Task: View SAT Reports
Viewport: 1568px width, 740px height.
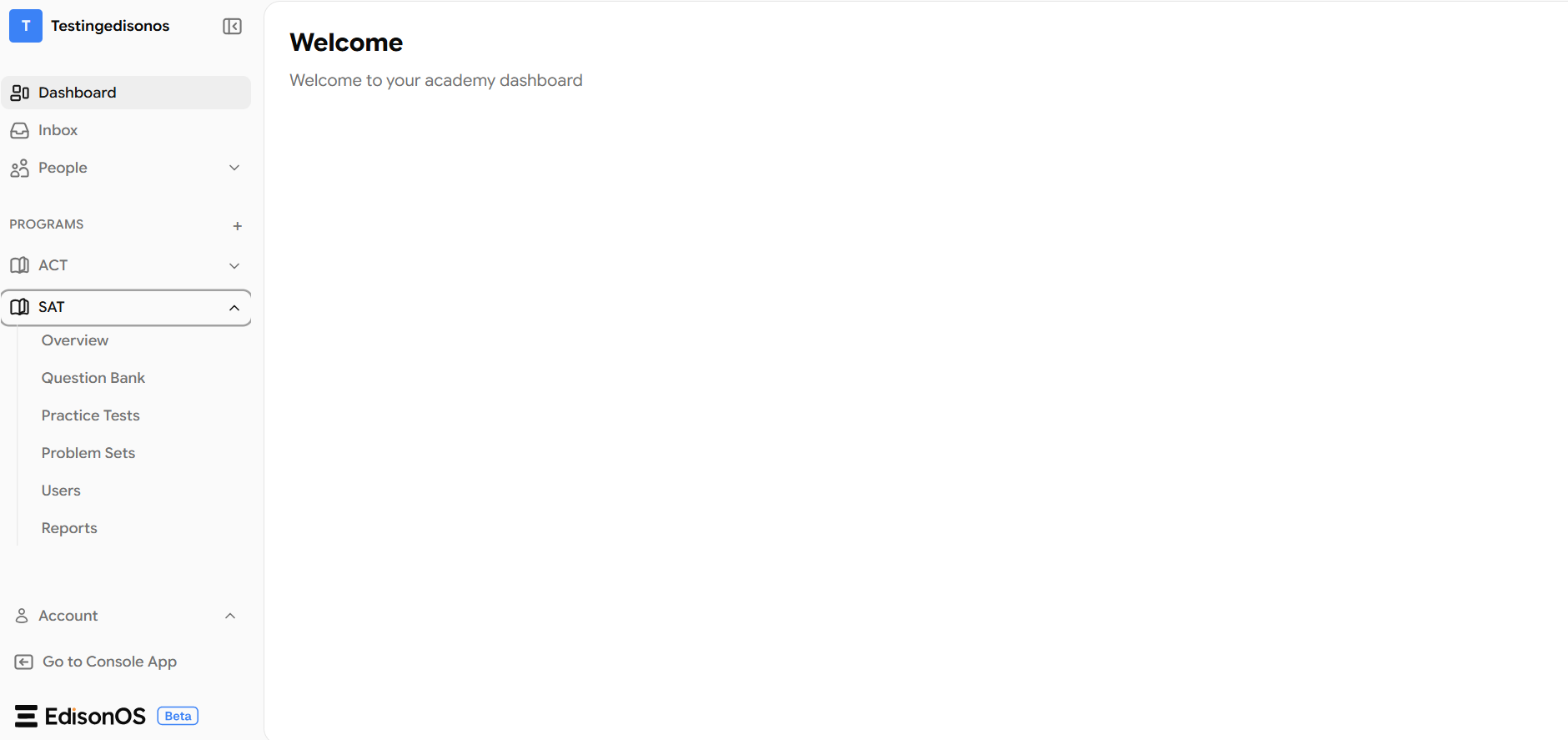Action: pos(69,528)
